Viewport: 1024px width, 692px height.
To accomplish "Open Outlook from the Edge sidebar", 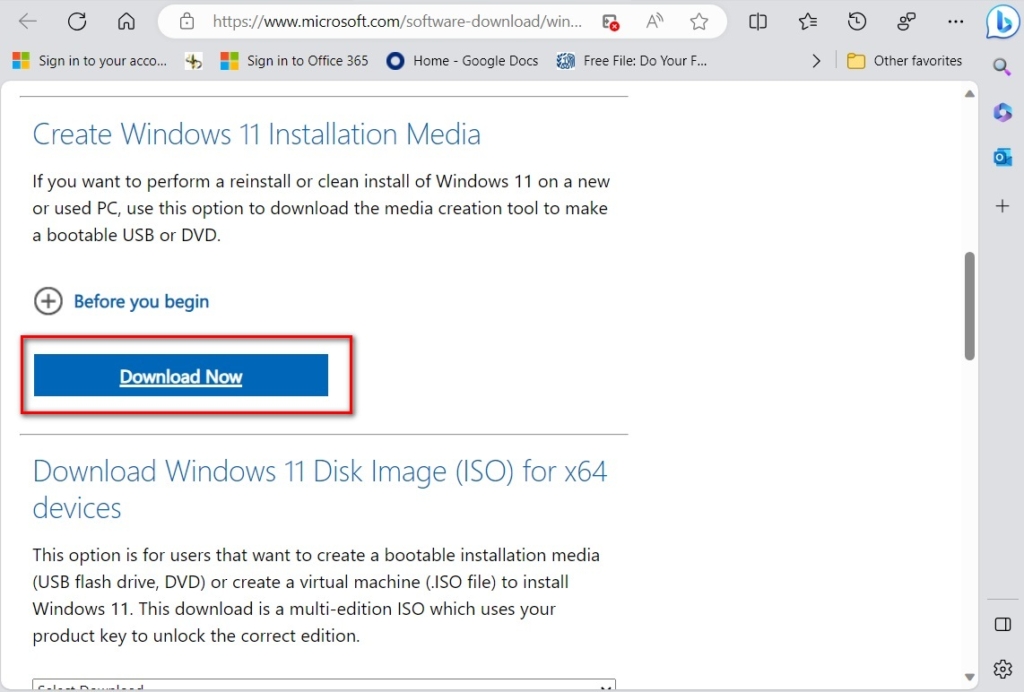I will click(x=1002, y=157).
